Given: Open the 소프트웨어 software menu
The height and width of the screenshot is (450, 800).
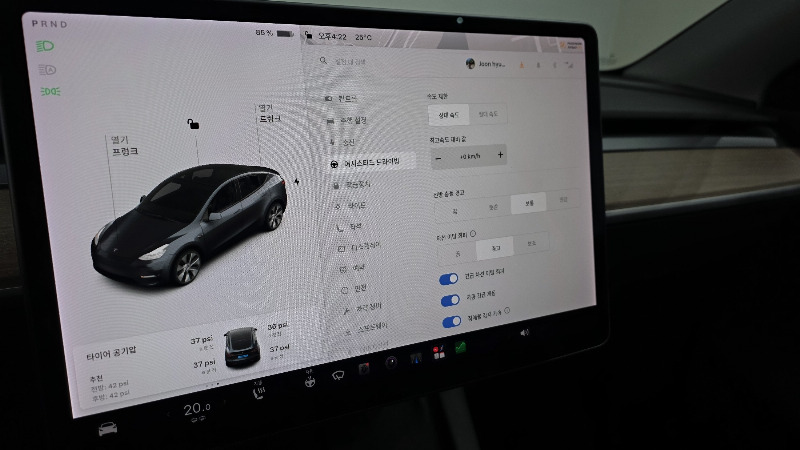Looking at the screenshot, I should [367, 328].
